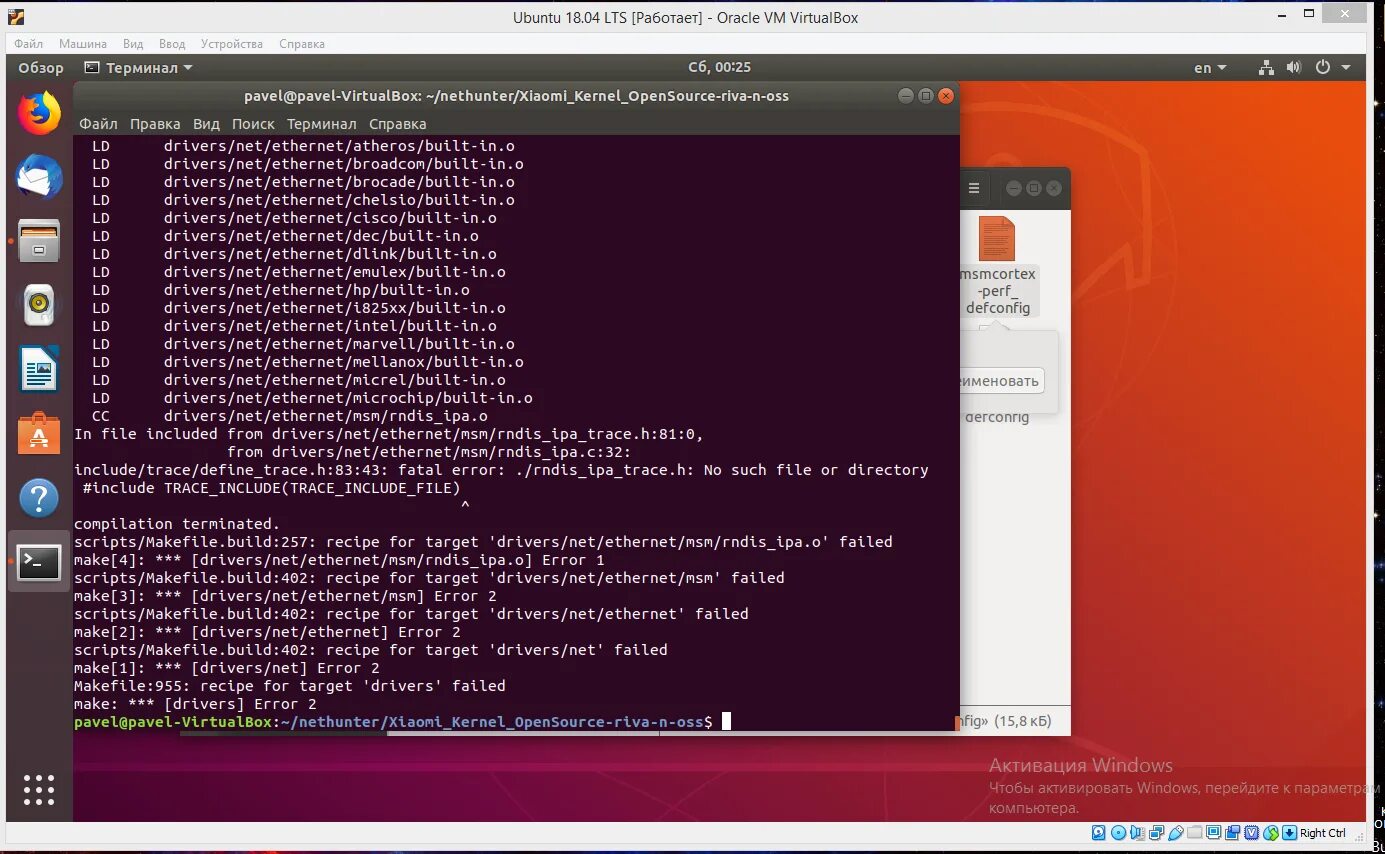This screenshot has height=854, width=1385.
Task: Open USB devices indicator in VirtualBox status bar
Action: tap(1176, 833)
